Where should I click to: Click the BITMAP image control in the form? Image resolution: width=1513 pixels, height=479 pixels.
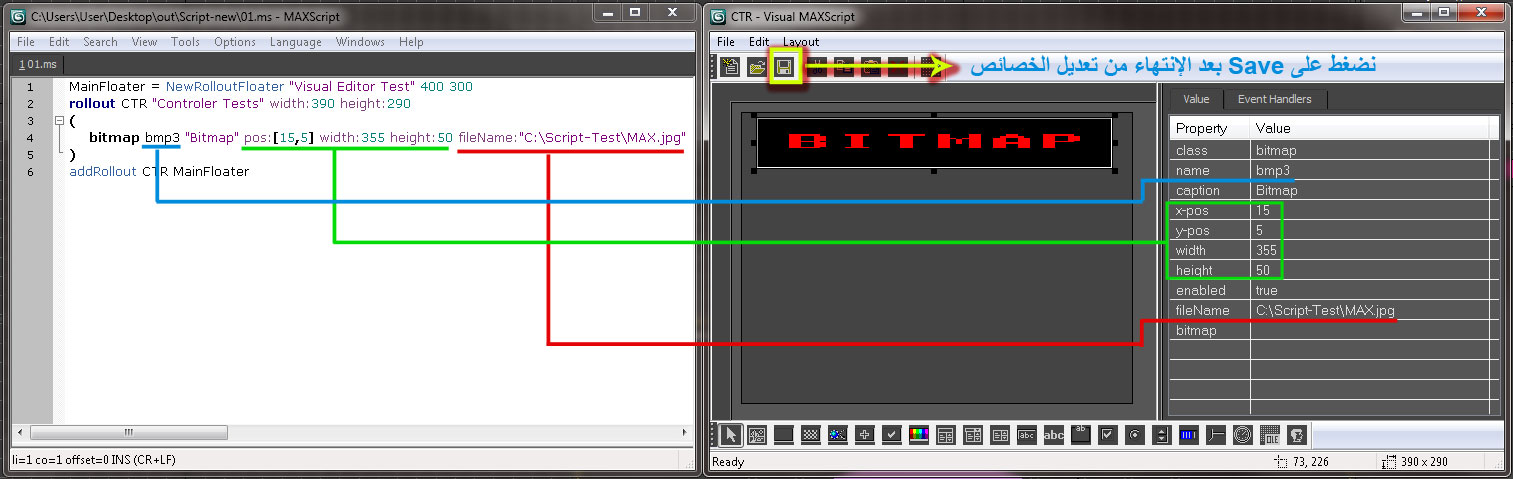[x=934, y=143]
